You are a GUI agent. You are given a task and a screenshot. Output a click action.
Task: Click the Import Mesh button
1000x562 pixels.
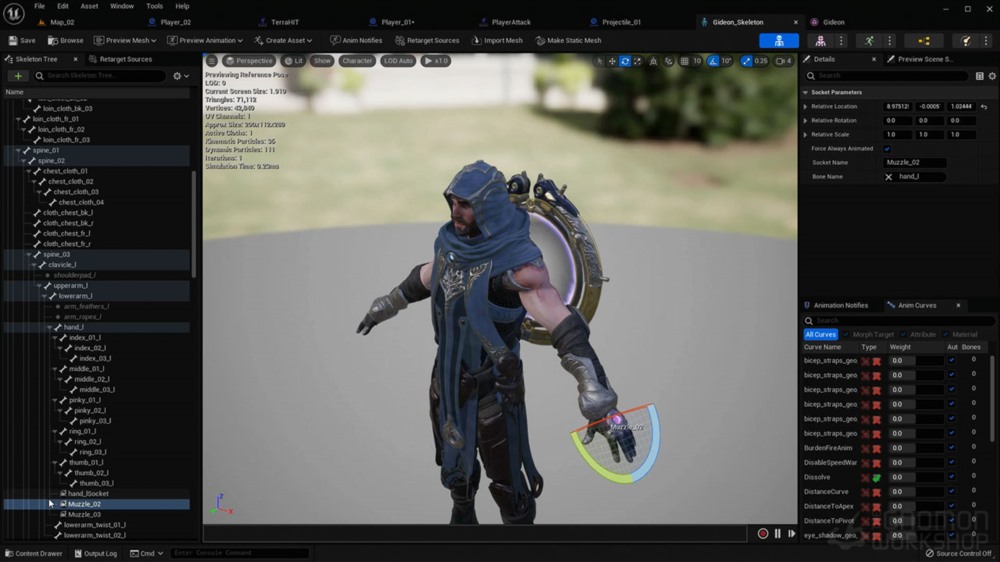pos(497,40)
